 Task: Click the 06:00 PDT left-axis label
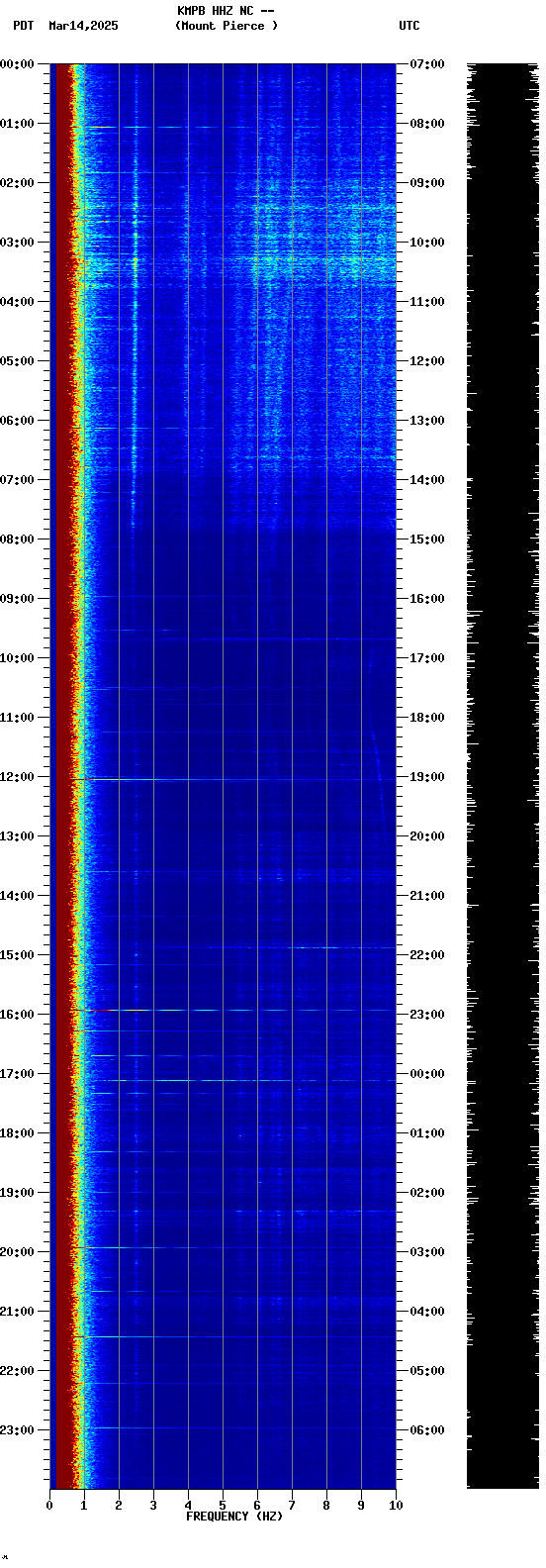17,421
